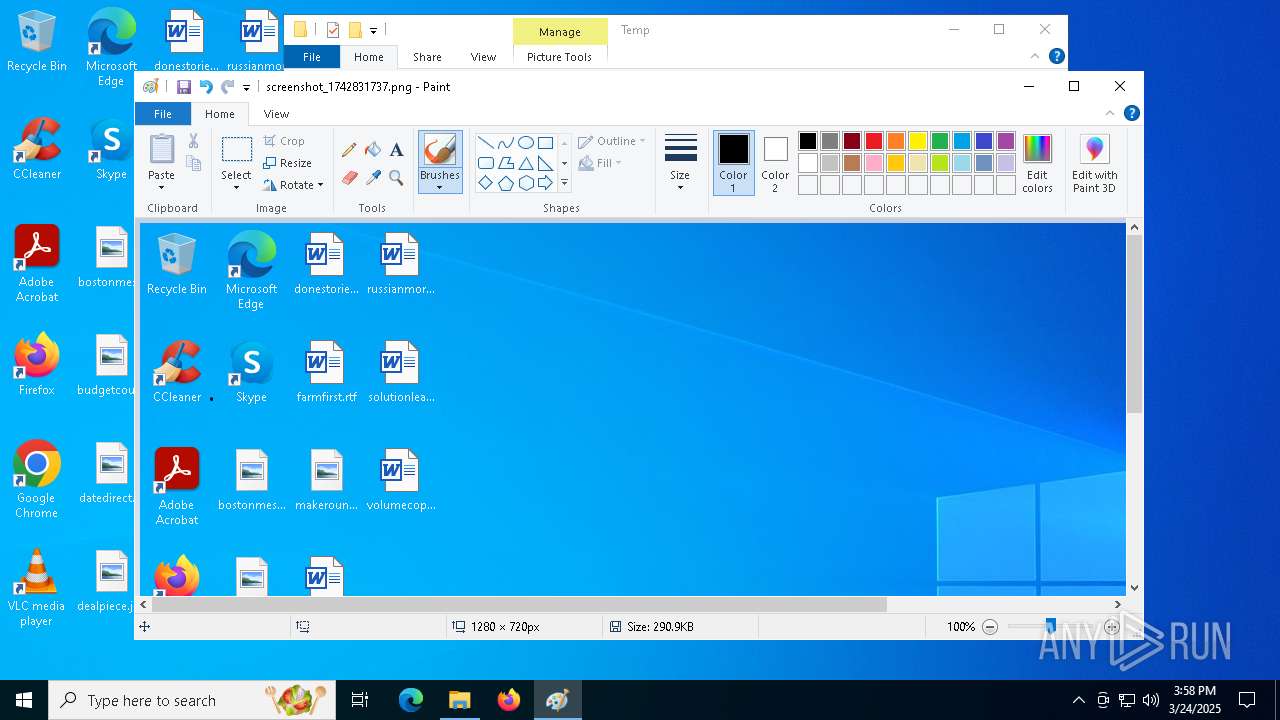This screenshot has width=1280, height=720.
Task: Click the Paint zoom slider handle
Action: pos(1050,627)
